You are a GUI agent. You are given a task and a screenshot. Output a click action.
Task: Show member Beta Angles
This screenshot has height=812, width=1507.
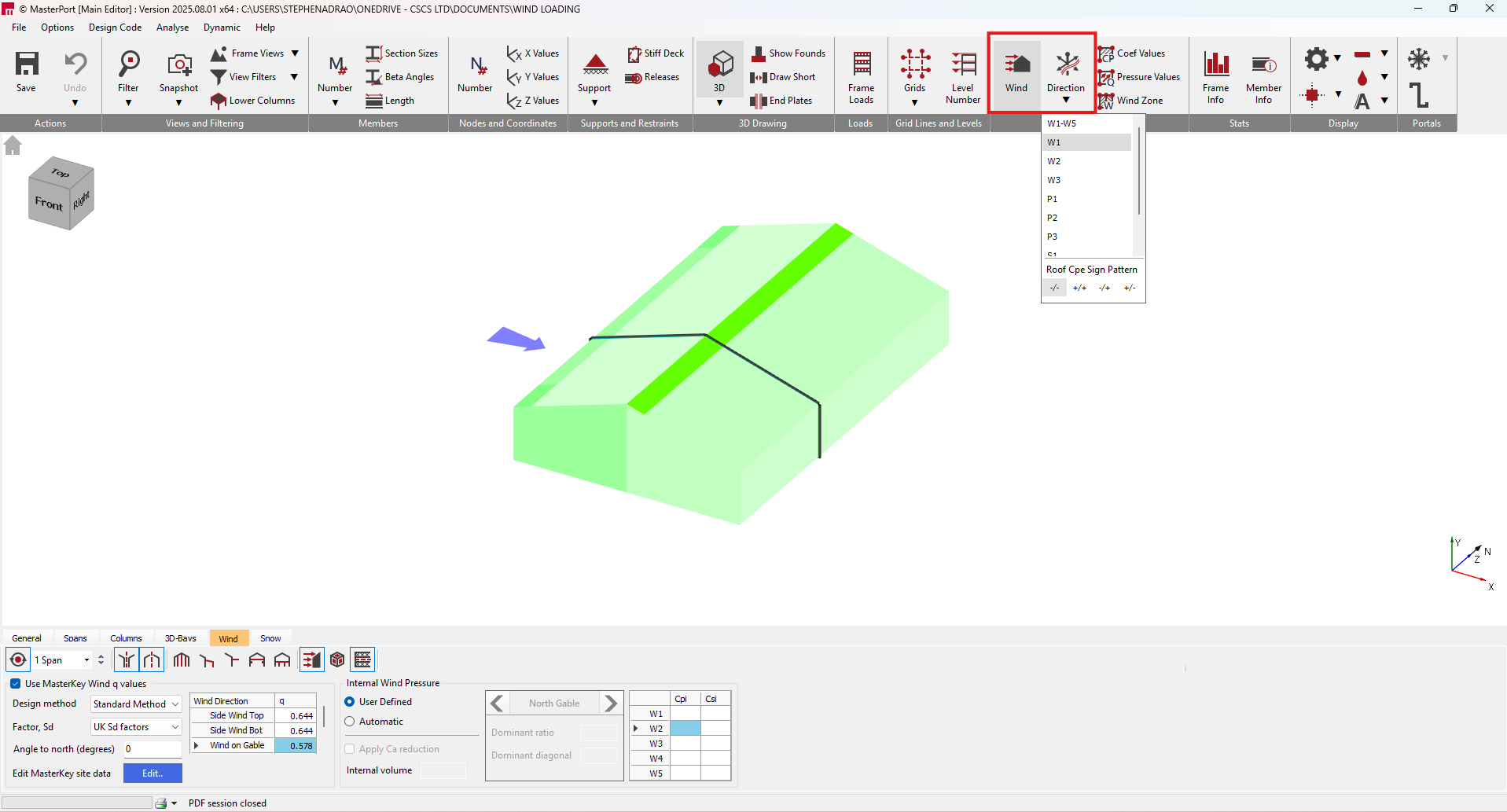point(400,77)
